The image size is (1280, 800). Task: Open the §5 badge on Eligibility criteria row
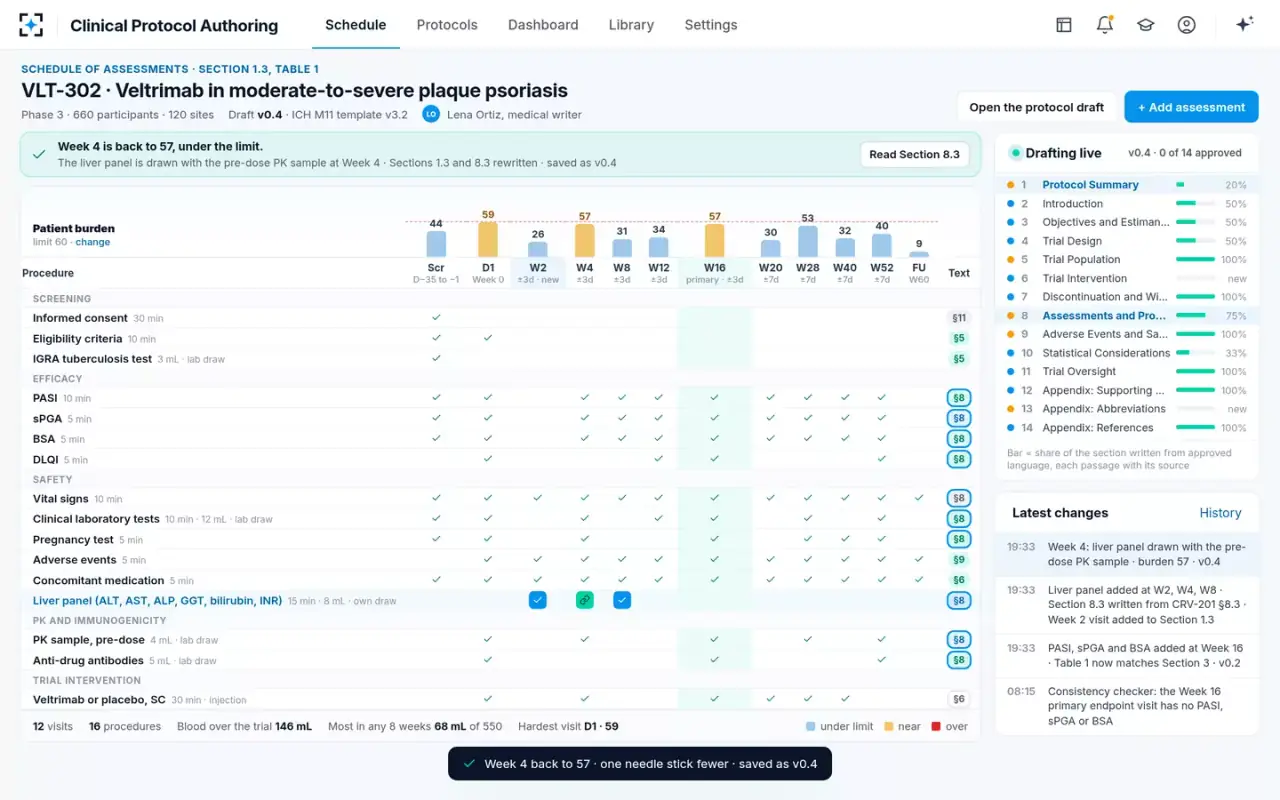pyautogui.click(x=959, y=338)
